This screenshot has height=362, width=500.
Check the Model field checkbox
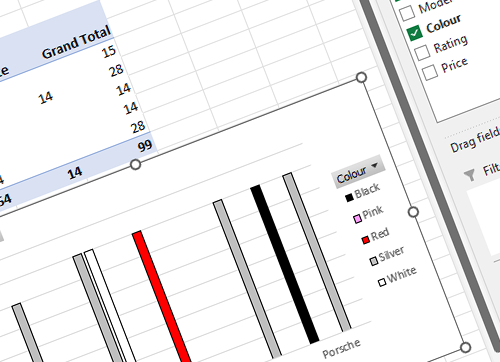coord(407,13)
